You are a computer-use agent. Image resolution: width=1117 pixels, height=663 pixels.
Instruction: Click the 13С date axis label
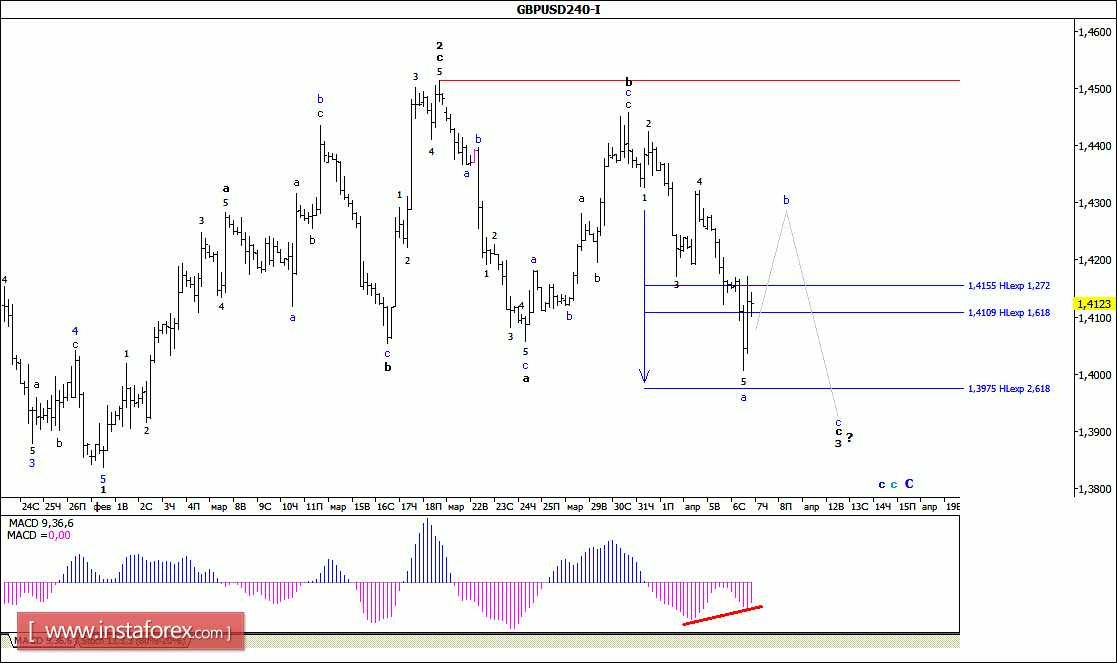tap(860, 507)
